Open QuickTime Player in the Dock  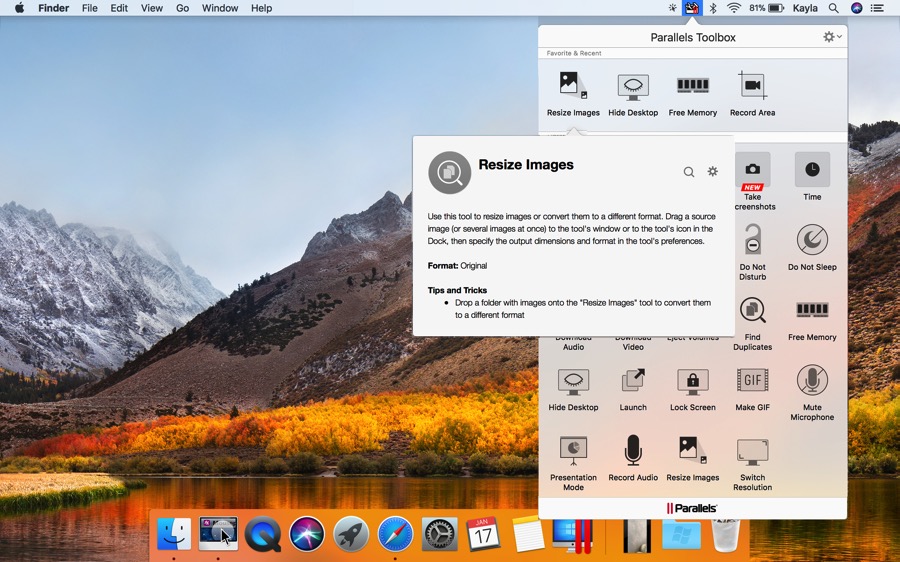coord(263,534)
